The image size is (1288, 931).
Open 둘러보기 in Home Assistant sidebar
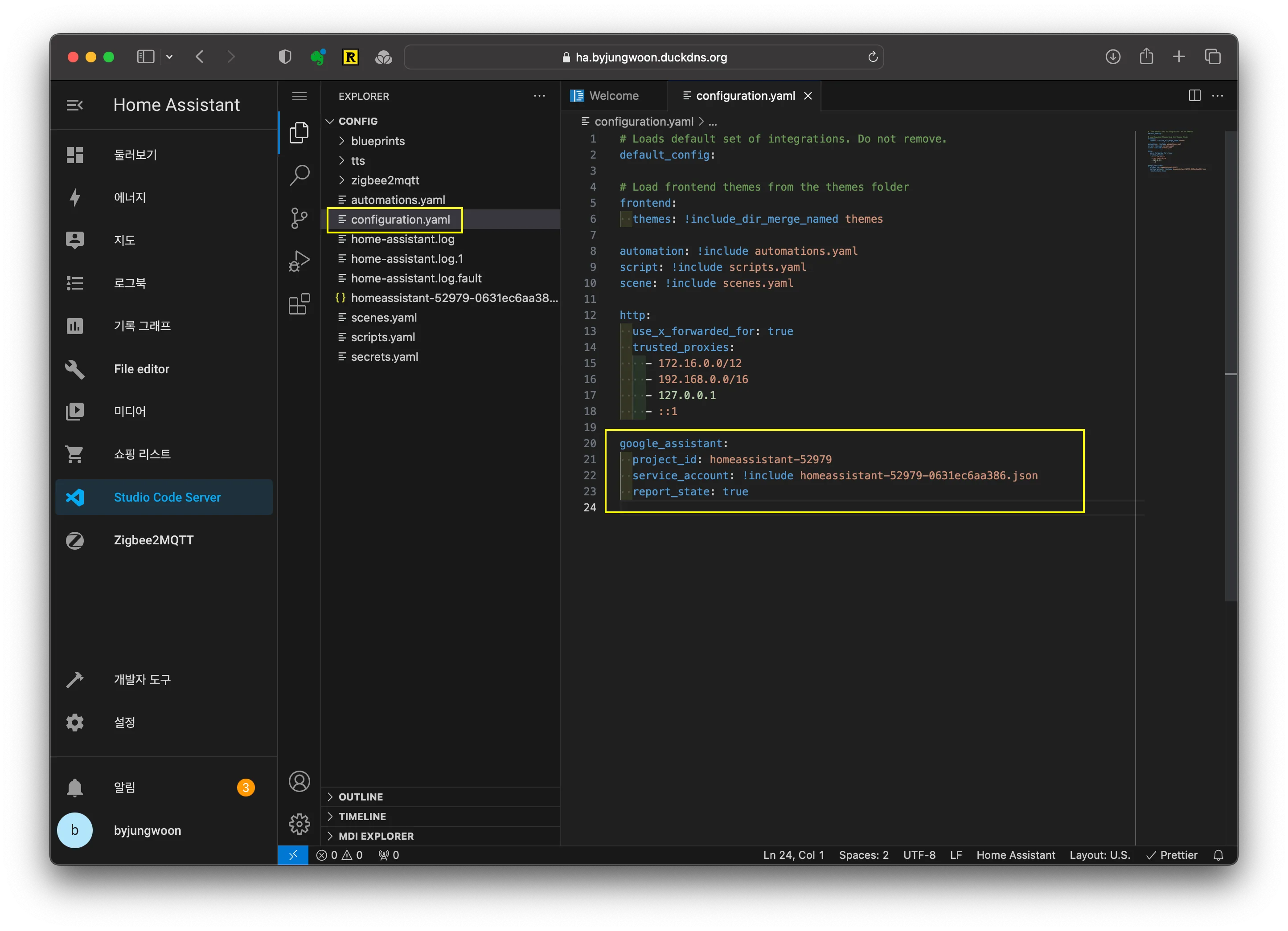tap(164, 155)
